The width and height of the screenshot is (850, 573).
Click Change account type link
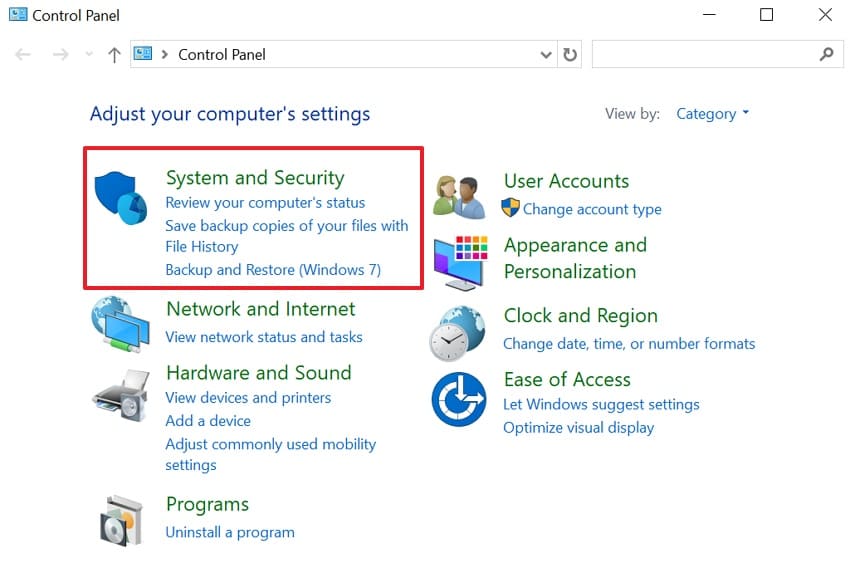point(592,209)
